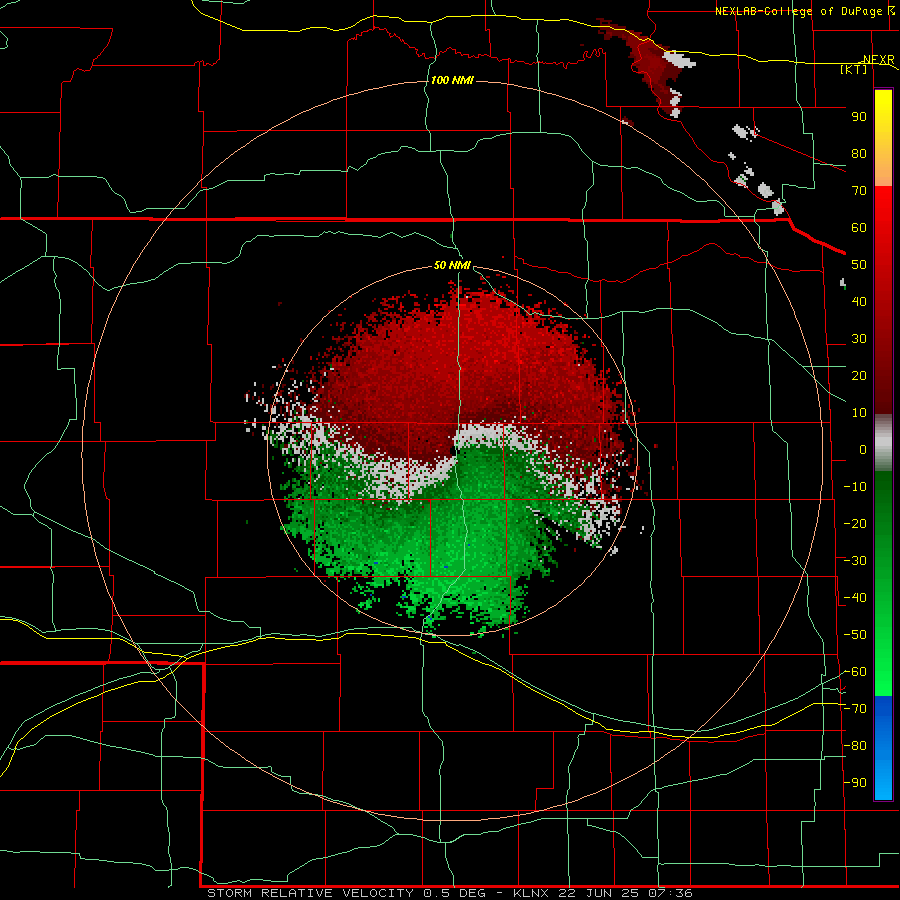Click the -40 value on the velocity scale
This screenshot has height=900, width=900.
(x=855, y=598)
